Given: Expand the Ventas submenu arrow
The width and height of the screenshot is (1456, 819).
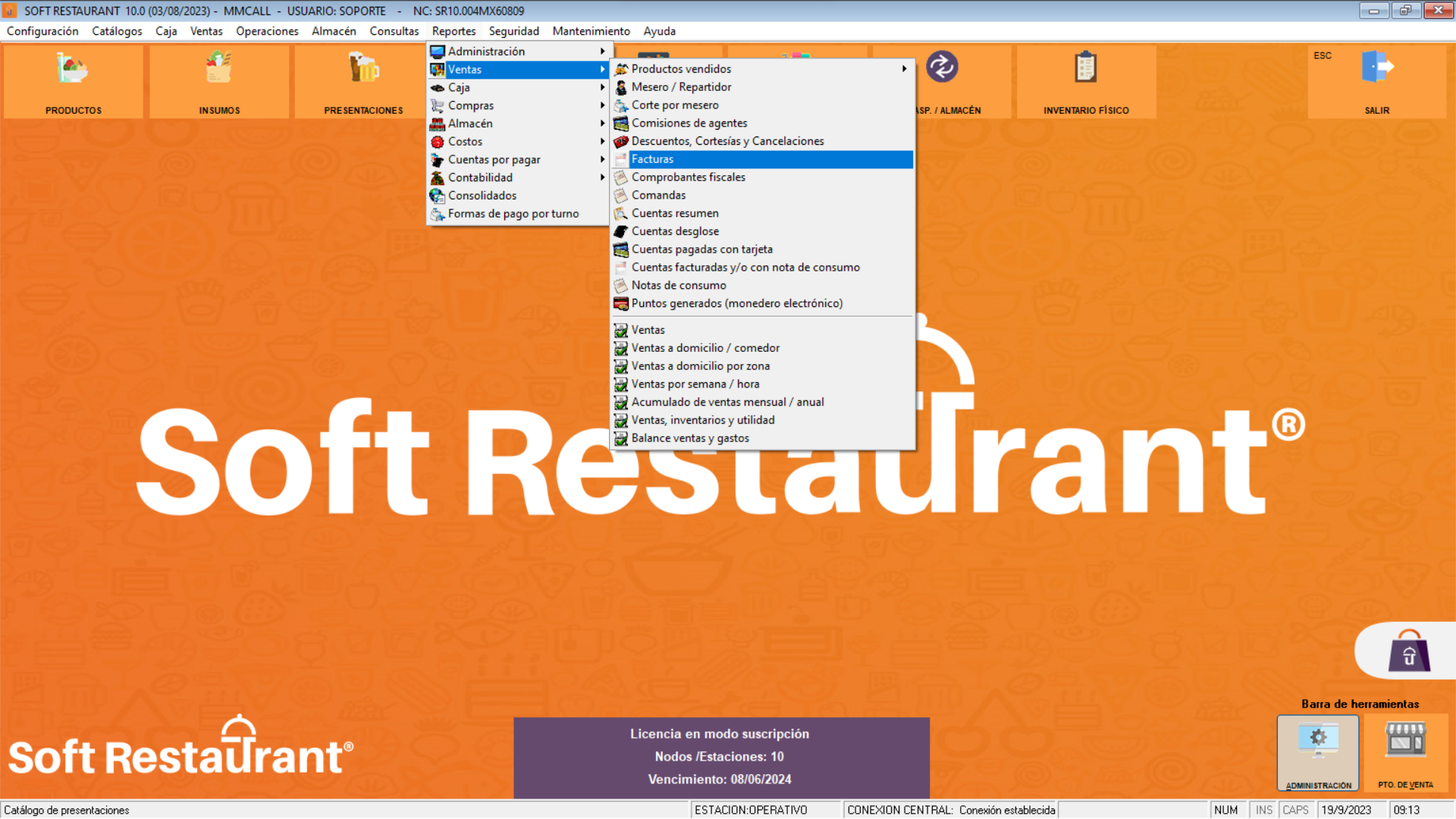Looking at the screenshot, I should [603, 70].
